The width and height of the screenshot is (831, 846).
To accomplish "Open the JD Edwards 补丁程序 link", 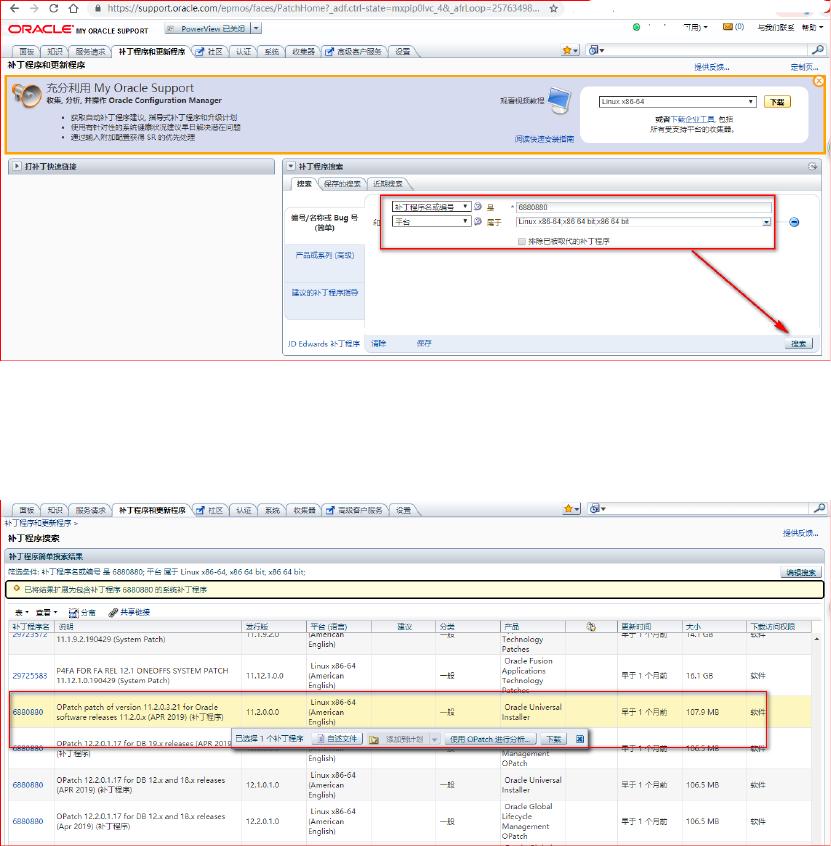I will click(323, 344).
